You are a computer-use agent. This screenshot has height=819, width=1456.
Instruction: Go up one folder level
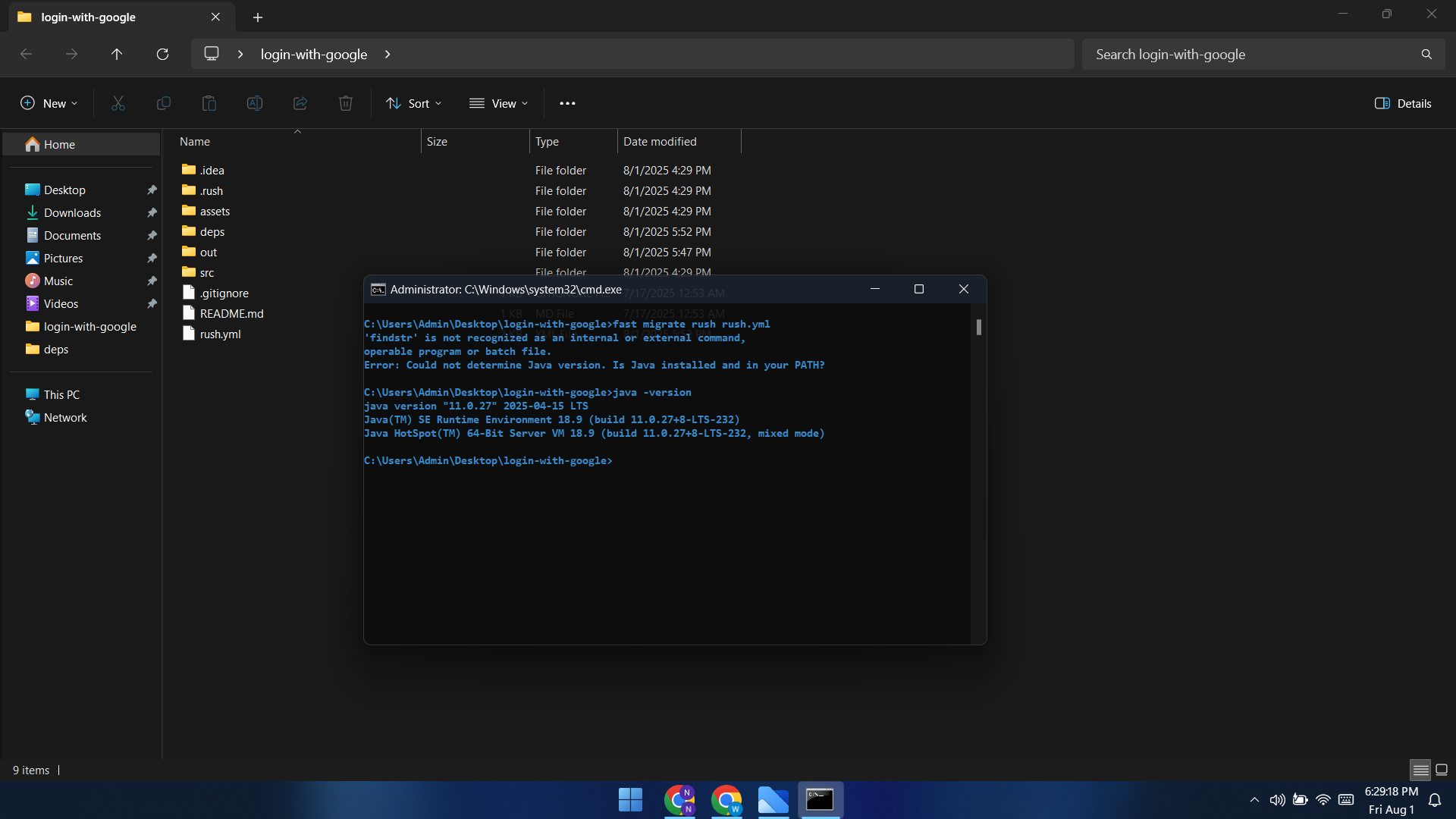(117, 54)
